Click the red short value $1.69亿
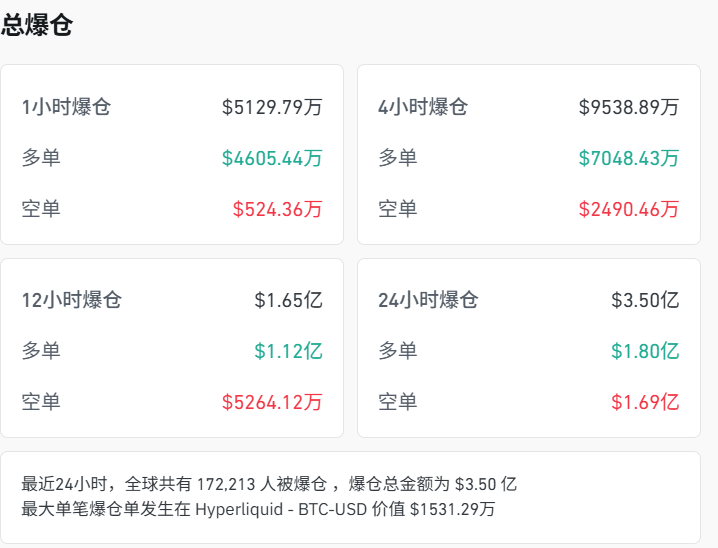The image size is (718, 548). click(x=645, y=402)
